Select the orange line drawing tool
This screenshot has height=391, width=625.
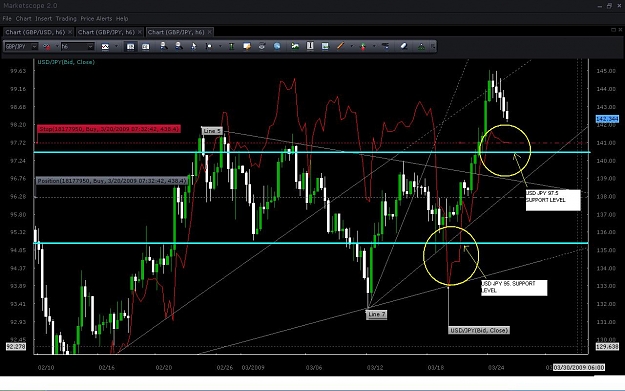340,46
